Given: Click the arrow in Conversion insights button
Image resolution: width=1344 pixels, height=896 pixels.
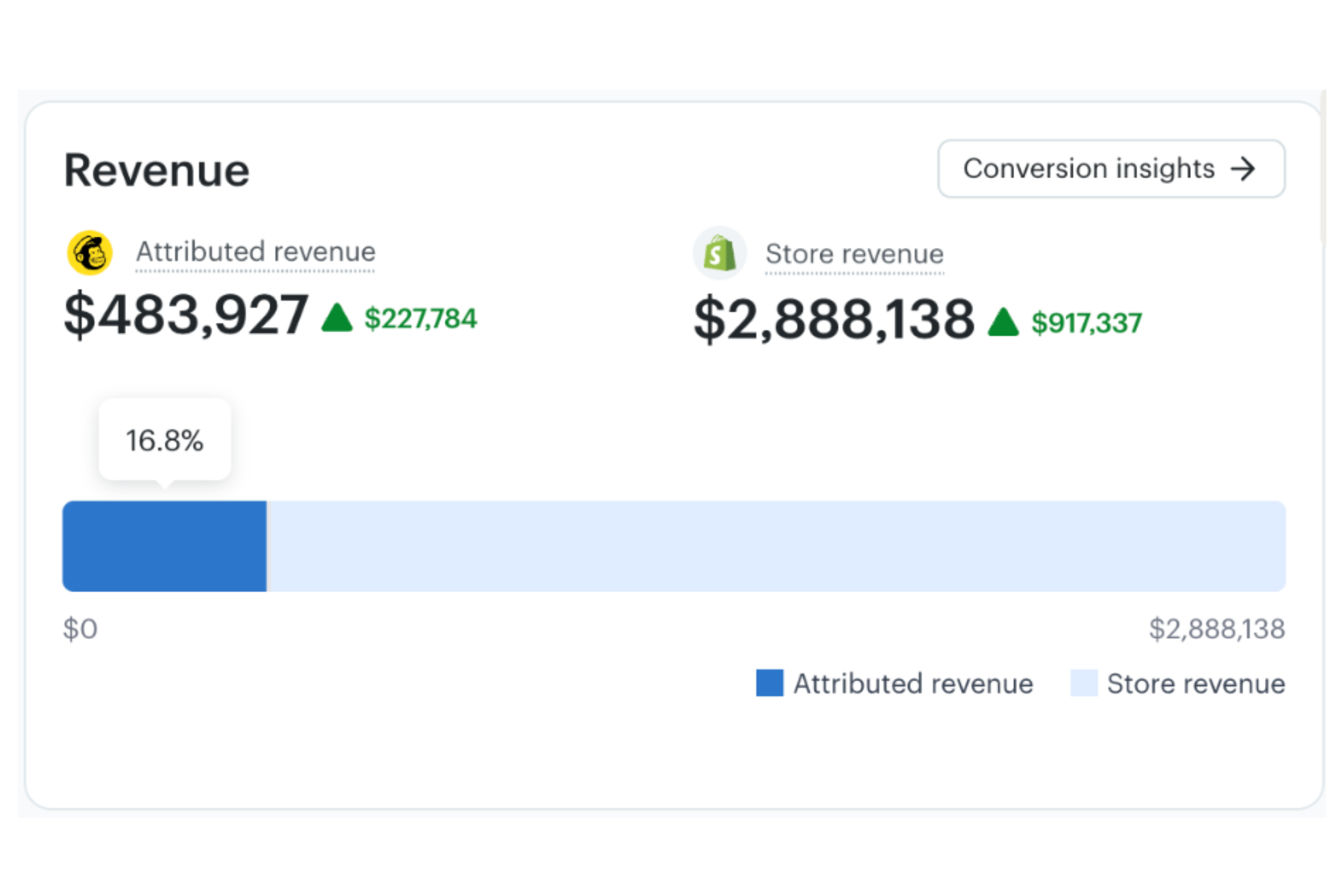Looking at the screenshot, I should (x=1243, y=169).
